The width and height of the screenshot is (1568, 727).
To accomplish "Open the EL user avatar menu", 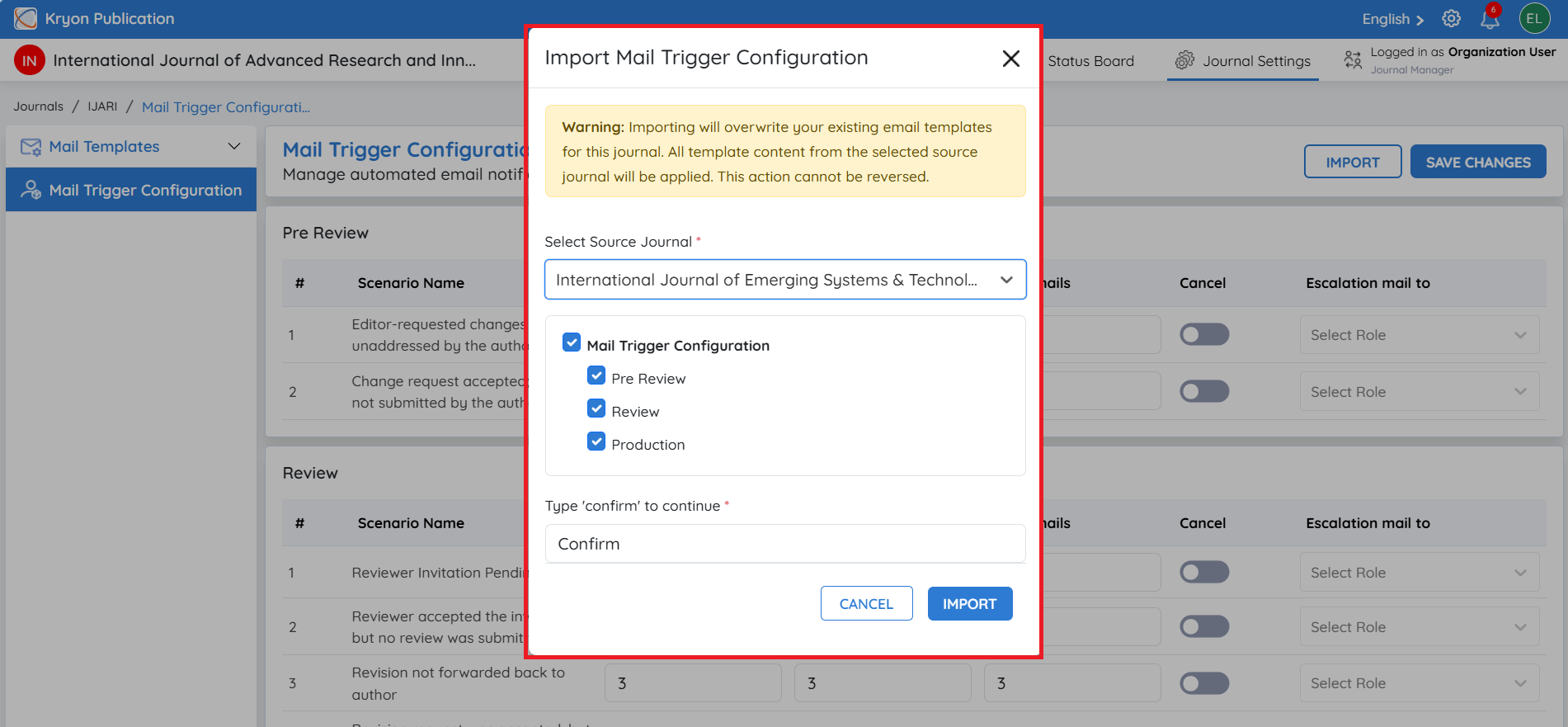I will click(x=1534, y=18).
